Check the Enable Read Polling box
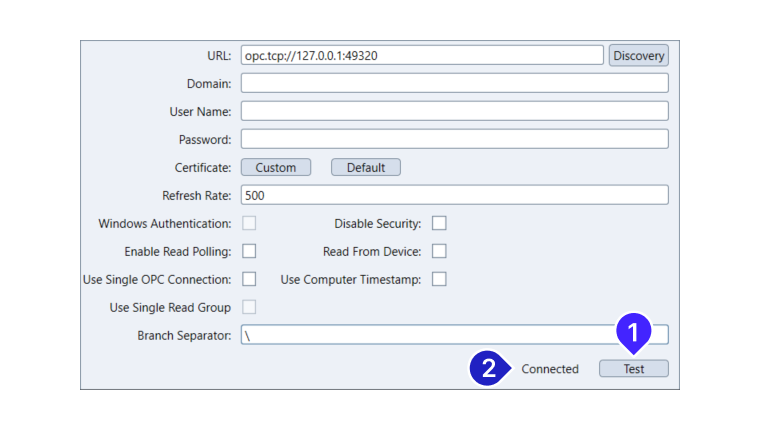Image resolution: width=760 pixels, height=432 pixels. click(x=249, y=251)
